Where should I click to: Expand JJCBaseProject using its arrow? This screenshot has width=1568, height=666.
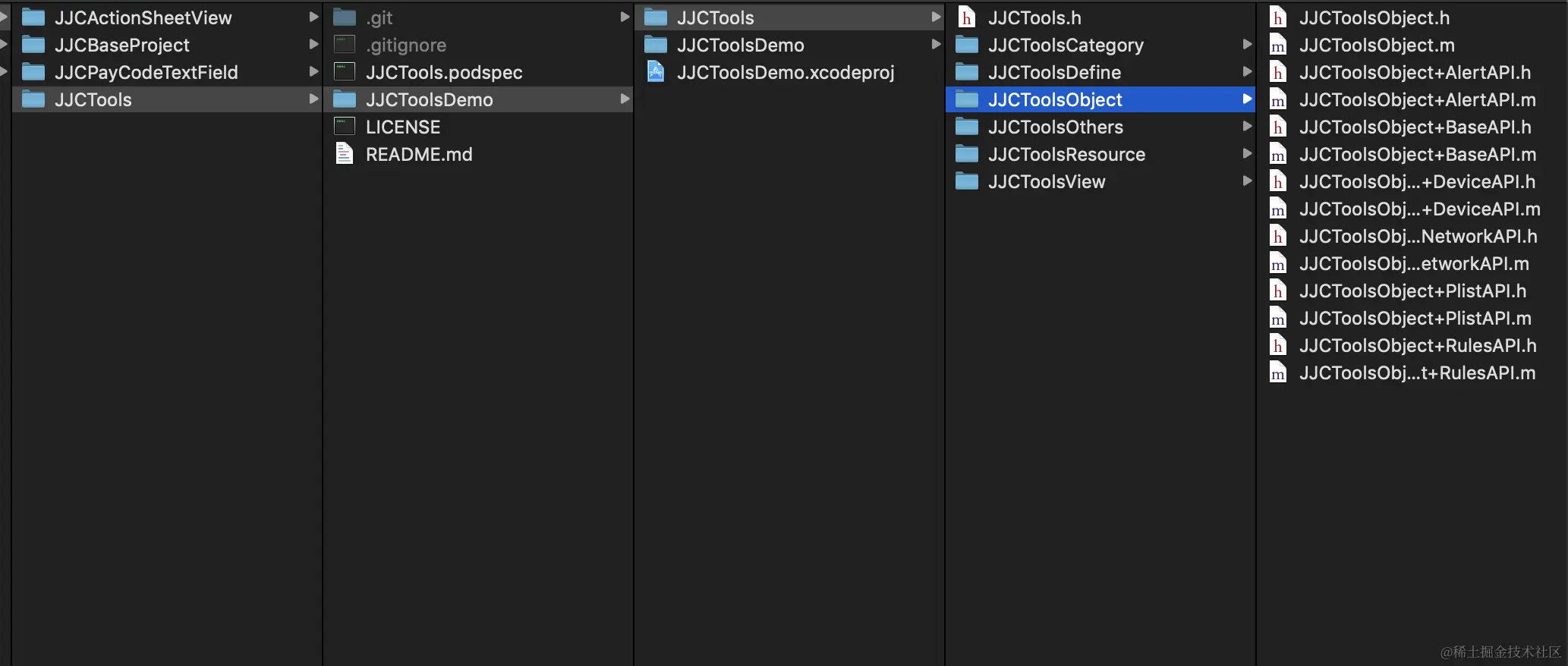(313, 44)
